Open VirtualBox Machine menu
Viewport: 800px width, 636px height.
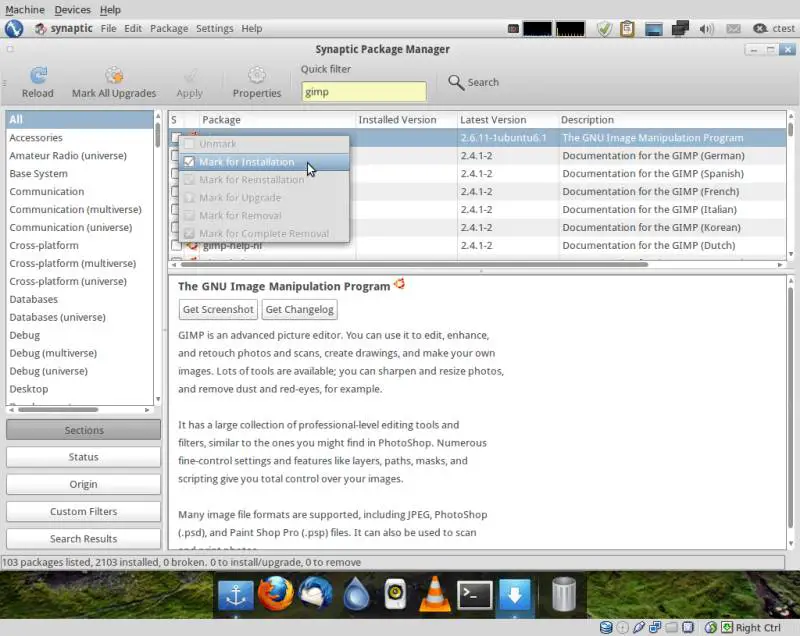24,10
